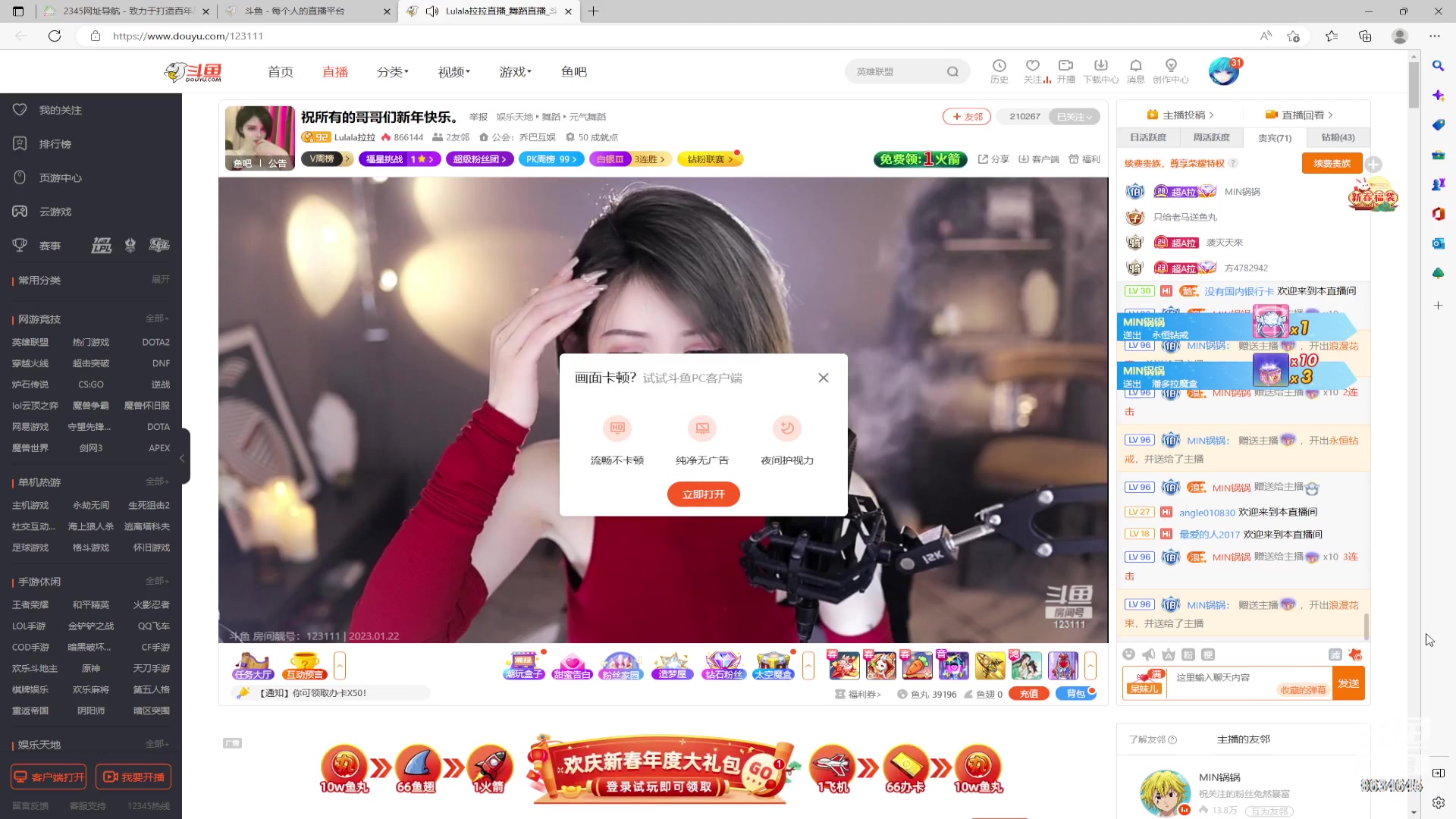Click the search magnifier icon

coord(953,71)
